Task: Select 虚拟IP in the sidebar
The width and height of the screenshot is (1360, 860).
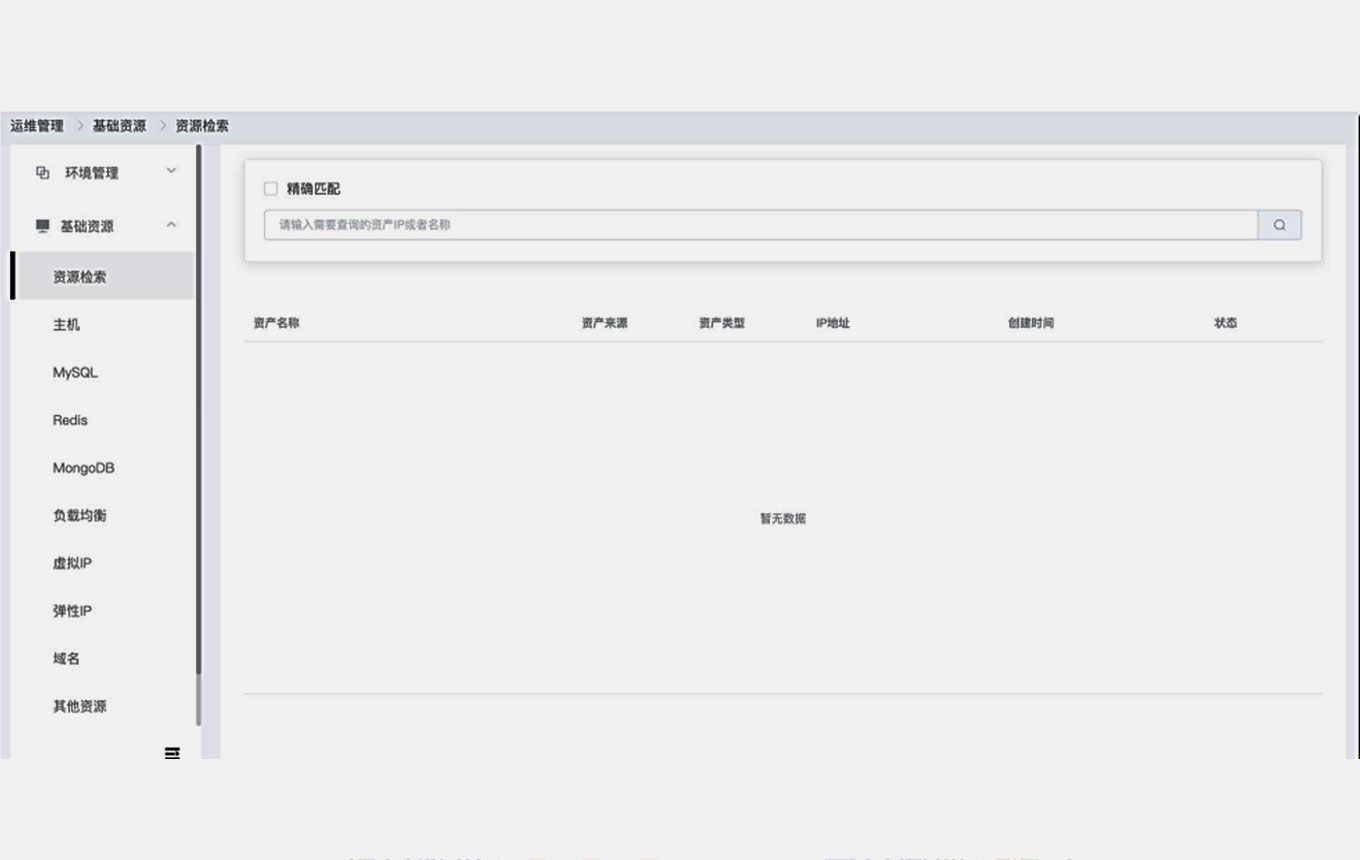Action: 72,563
